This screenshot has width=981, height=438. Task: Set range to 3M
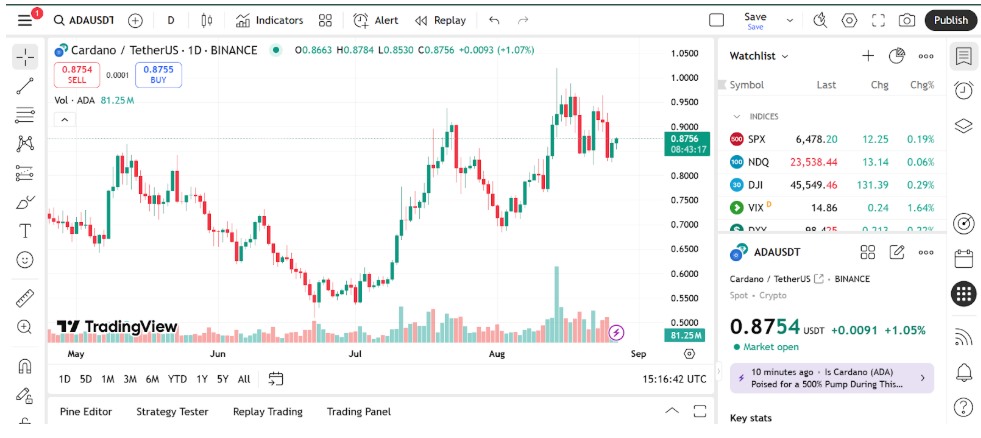pyautogui.click(x=130, y=379)
